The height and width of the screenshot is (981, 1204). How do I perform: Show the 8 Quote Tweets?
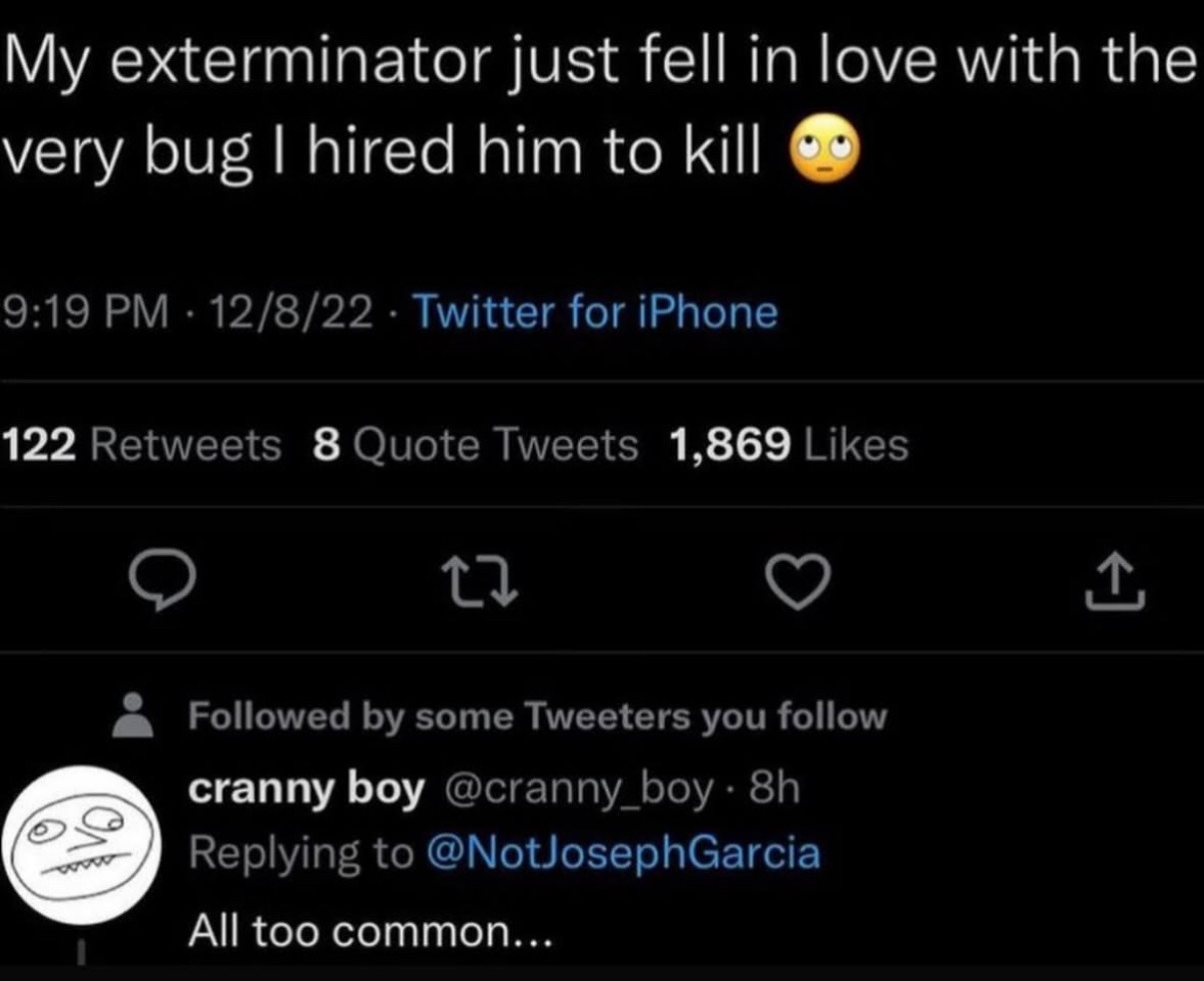(x=475, y=444)
